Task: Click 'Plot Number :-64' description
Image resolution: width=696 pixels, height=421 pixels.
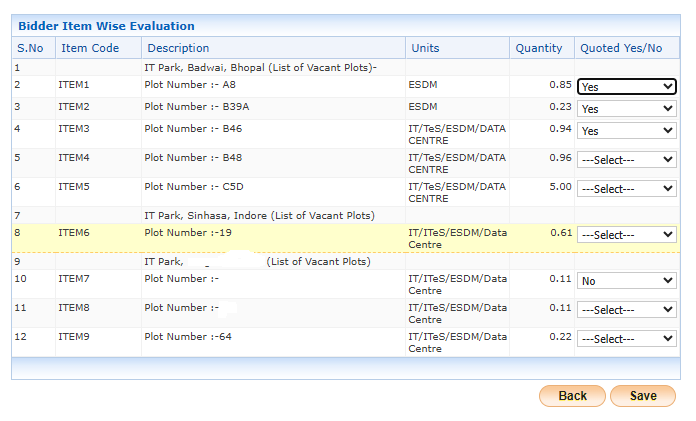Action: [188, 336]
